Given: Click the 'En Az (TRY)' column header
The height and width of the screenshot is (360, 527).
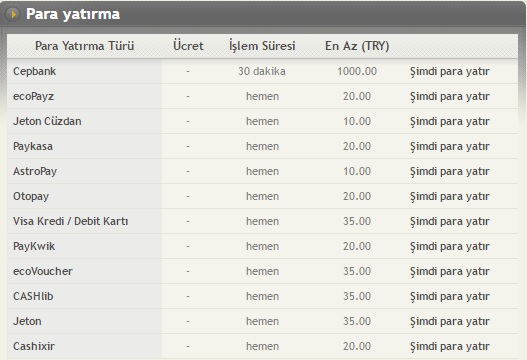Looking at the screenshot, I should pyautogui.click(x=357, y=46).
